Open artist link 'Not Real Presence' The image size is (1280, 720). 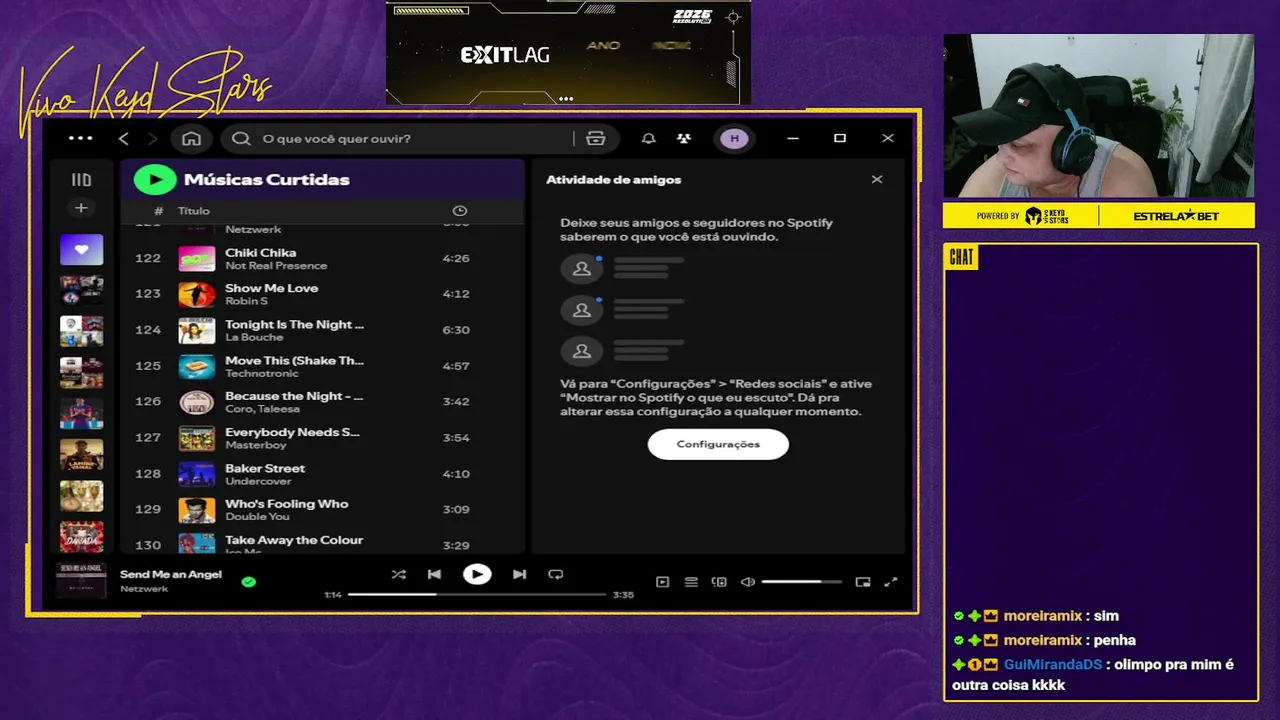(x=276, y=265)
